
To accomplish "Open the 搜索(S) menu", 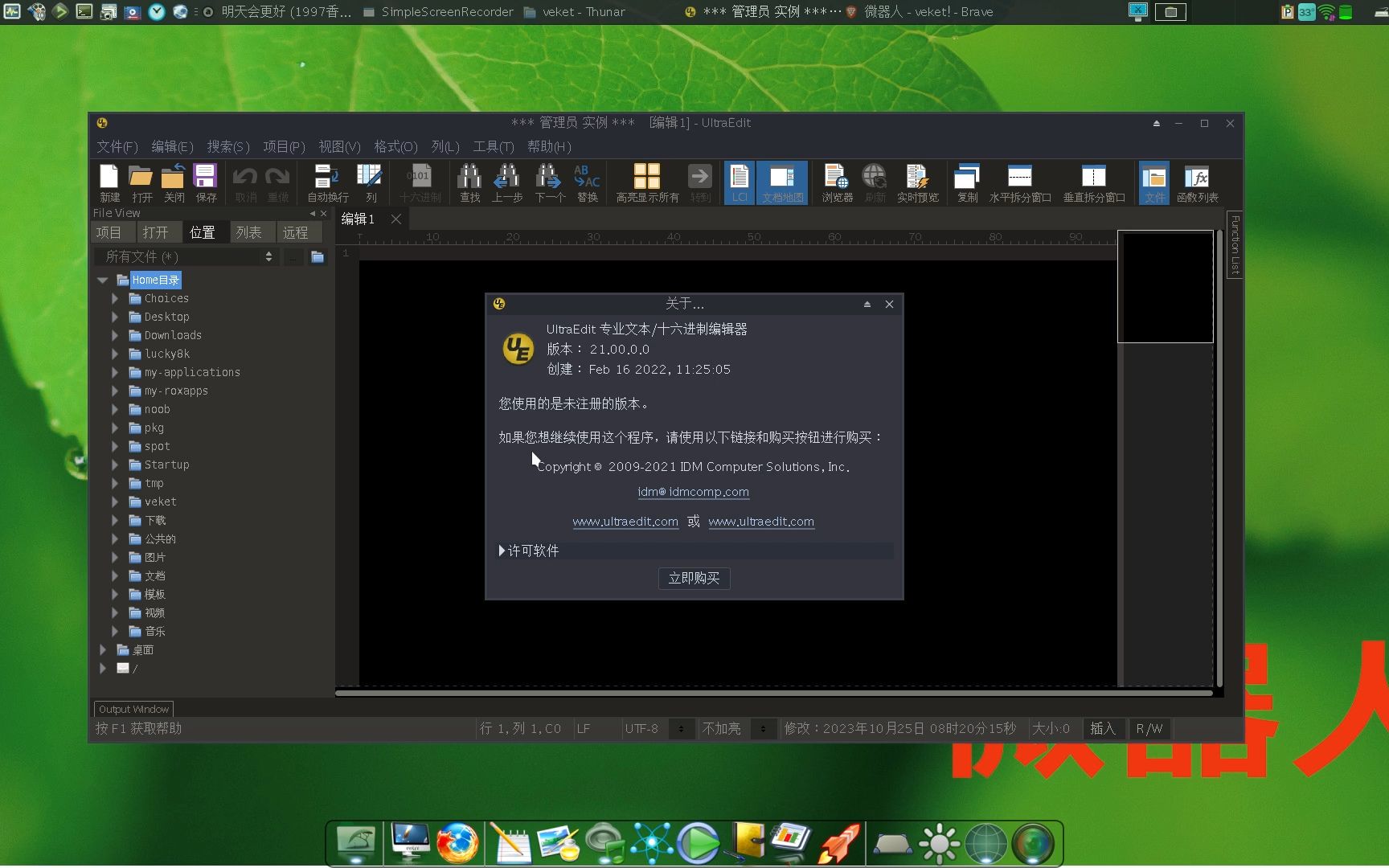I will pyautogui.click(x=228, y=146).
